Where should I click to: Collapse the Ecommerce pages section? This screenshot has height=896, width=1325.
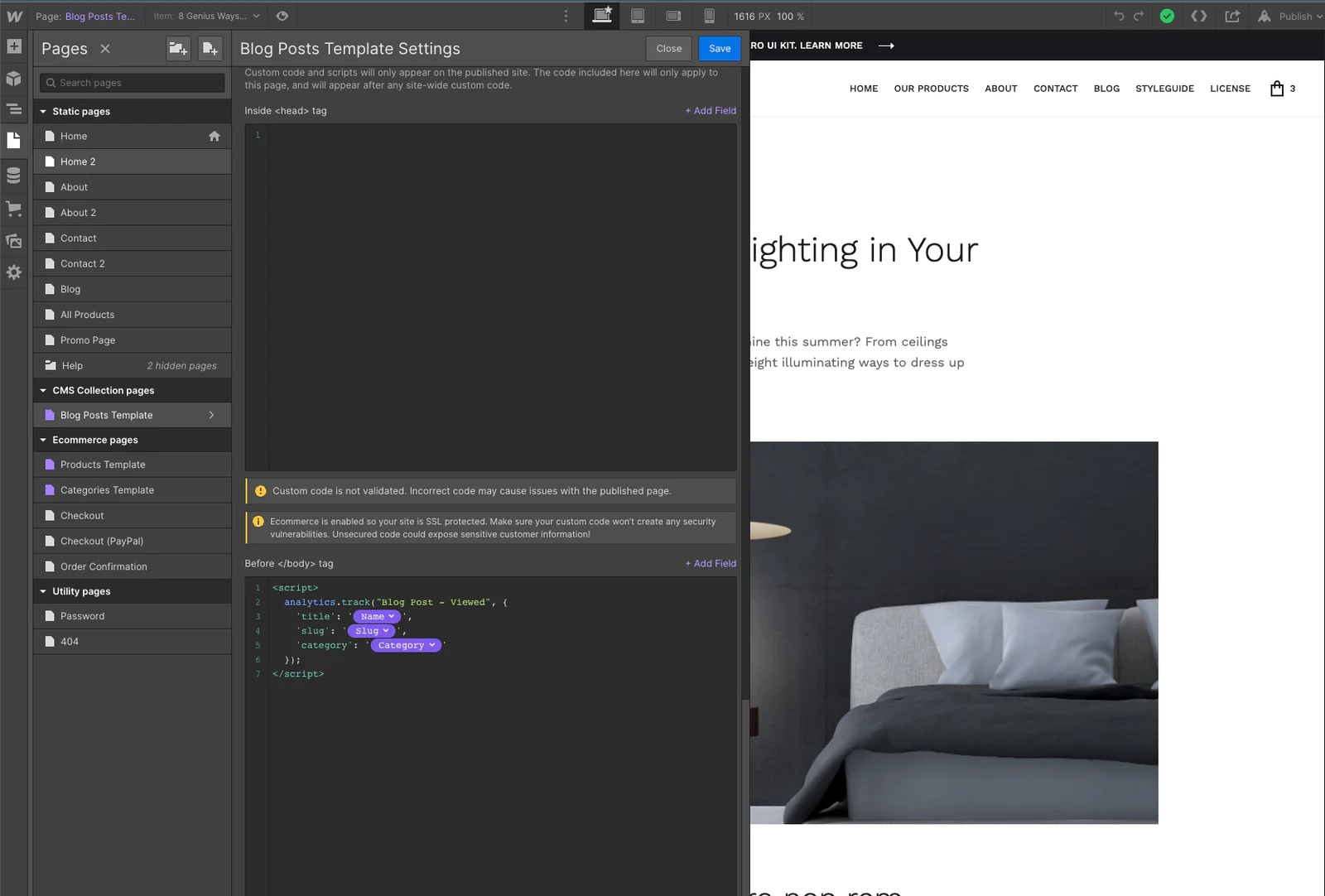tap(43, 440)
